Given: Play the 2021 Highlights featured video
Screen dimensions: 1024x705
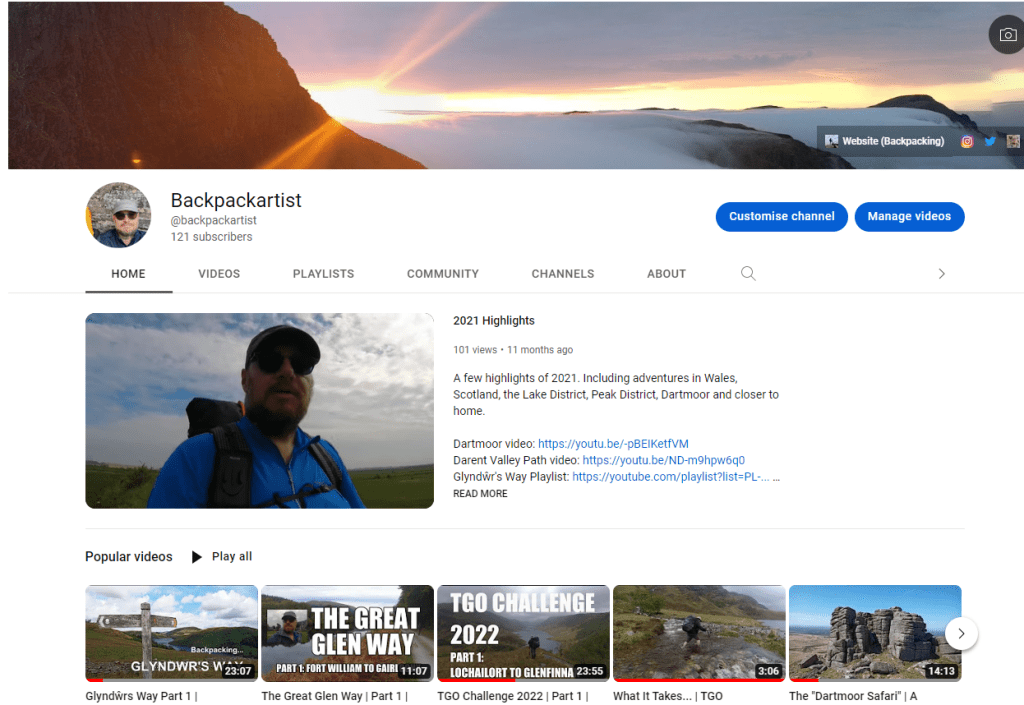Looking at the screenshot, I should point(259,411).
